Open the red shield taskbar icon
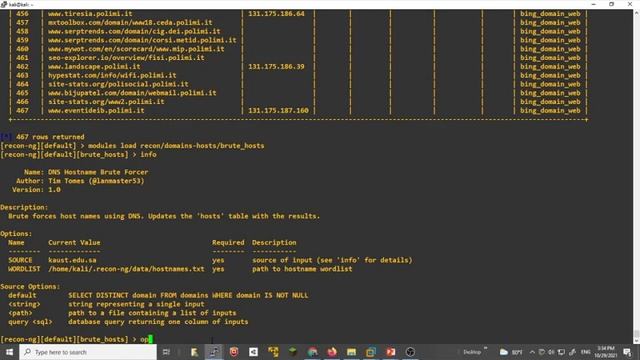The height and width of the screenshot is (360, 640). (234, 352)
